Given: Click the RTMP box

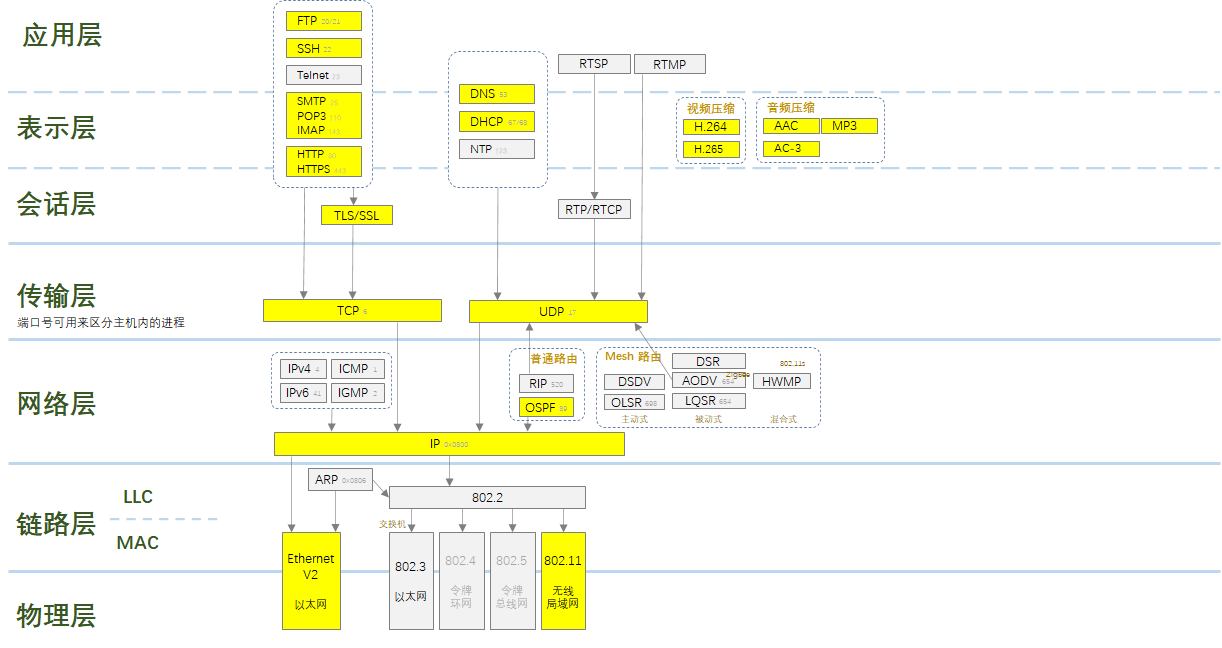Looking at the screenshot, I should 670,64.
